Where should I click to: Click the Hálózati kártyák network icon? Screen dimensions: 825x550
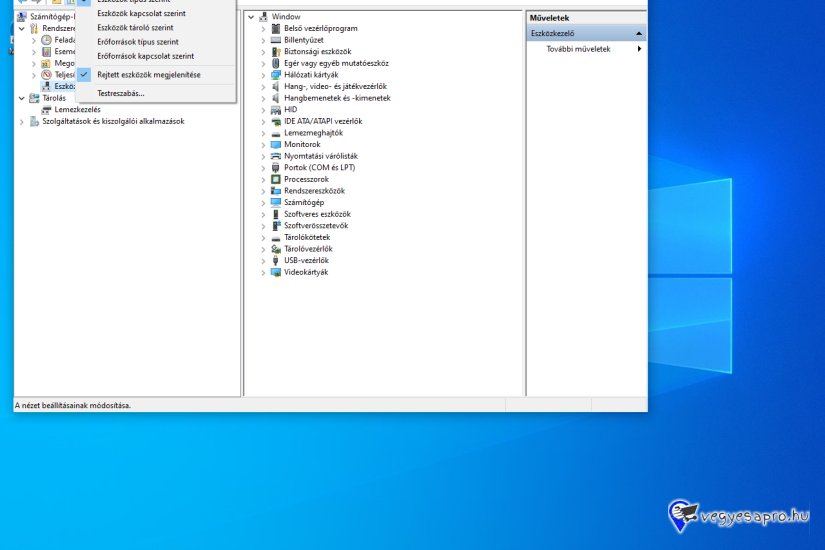[x=276, y=75]
